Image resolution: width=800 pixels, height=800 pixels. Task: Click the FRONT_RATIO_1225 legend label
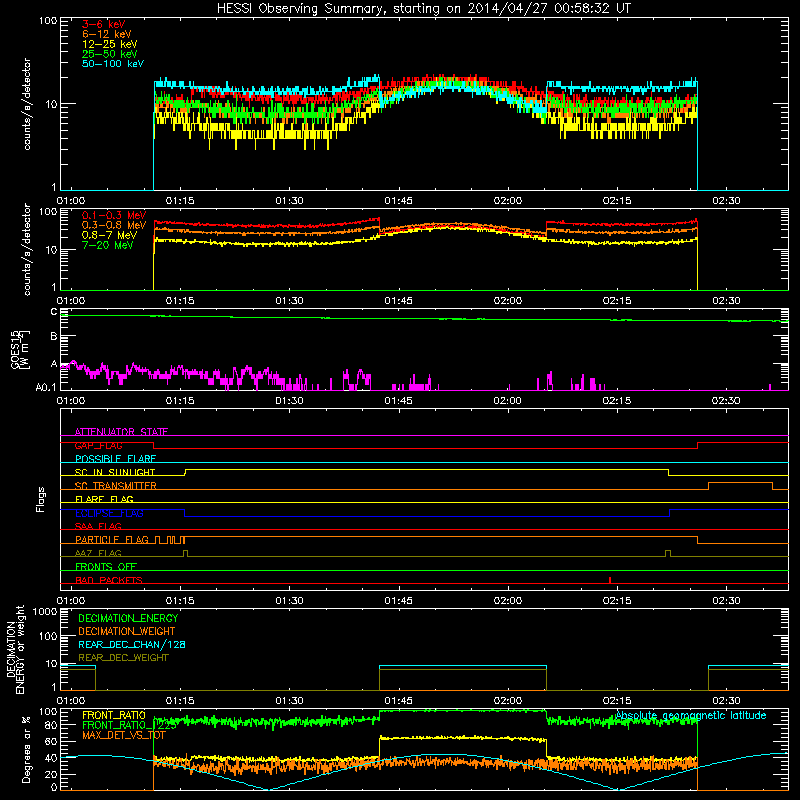point(129,725)
